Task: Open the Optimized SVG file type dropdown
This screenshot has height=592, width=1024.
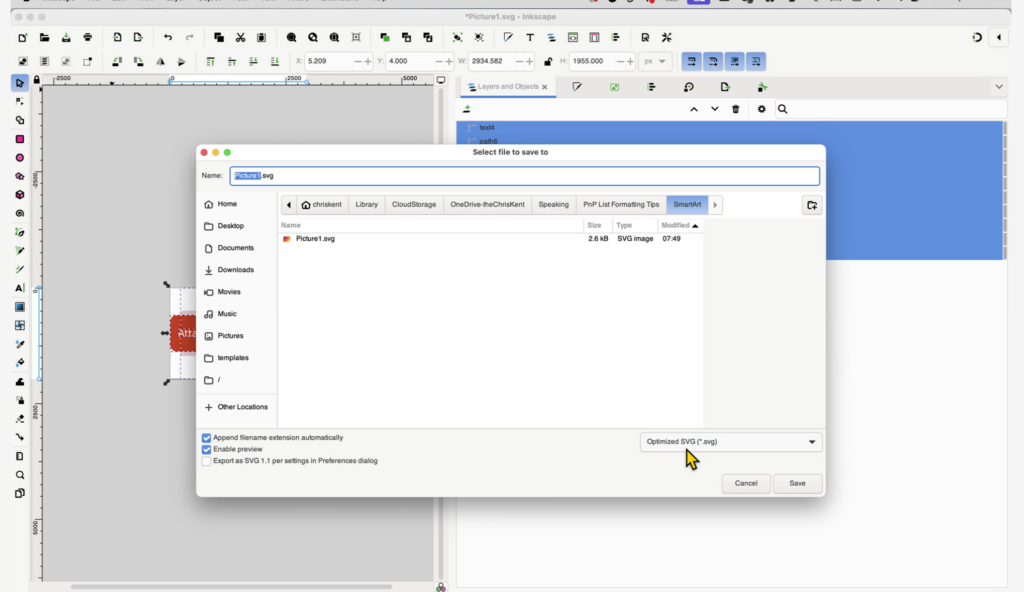Action: click(x=731, y=442)
